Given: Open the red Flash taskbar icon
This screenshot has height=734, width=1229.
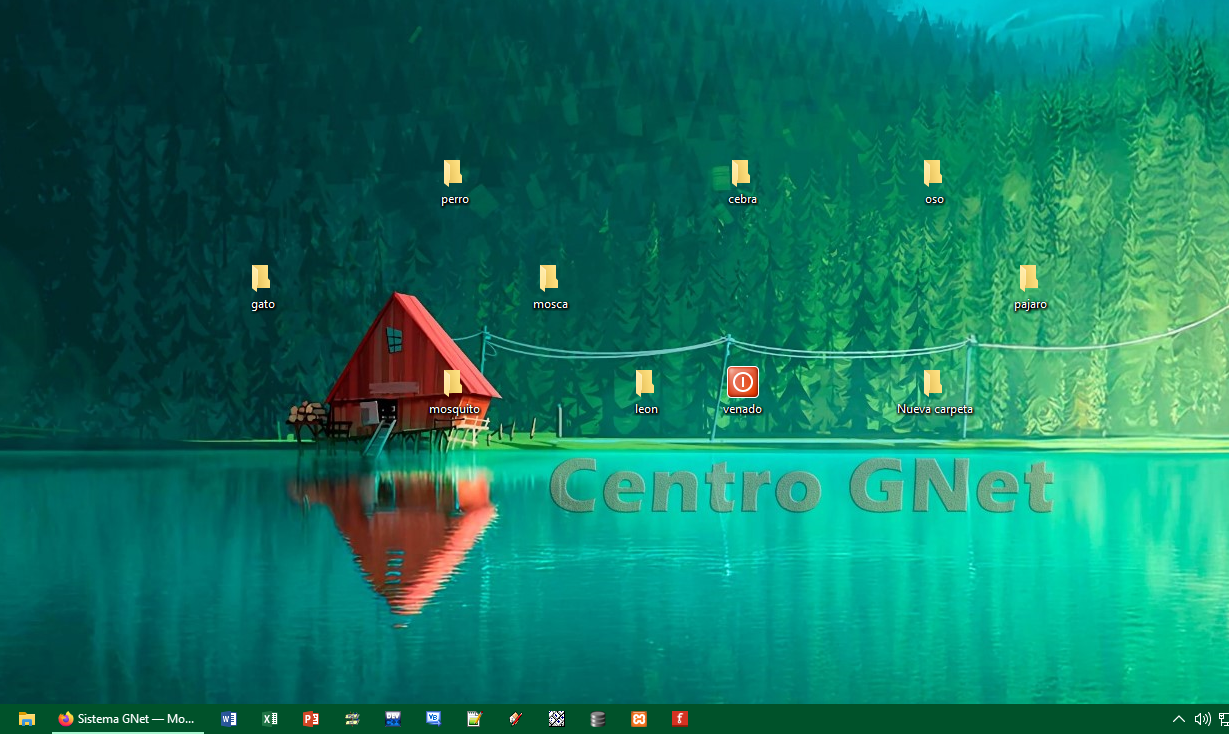Looking at the screenshot, I should (680, 719).
